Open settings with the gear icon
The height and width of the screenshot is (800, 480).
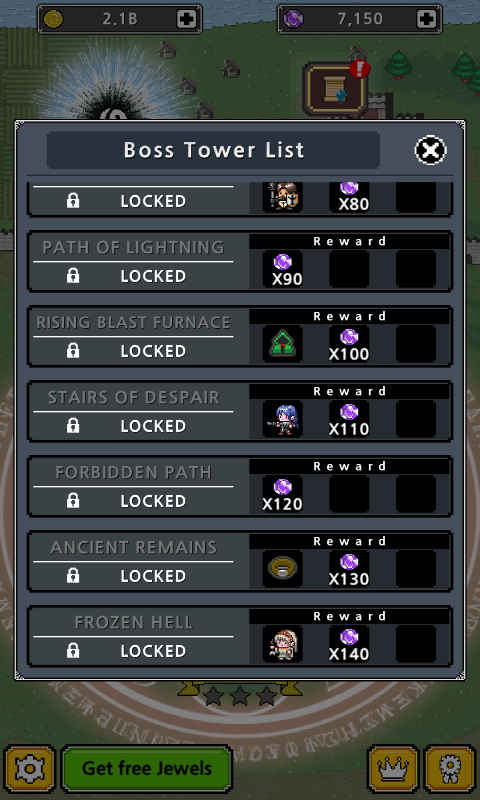(30, 769)
